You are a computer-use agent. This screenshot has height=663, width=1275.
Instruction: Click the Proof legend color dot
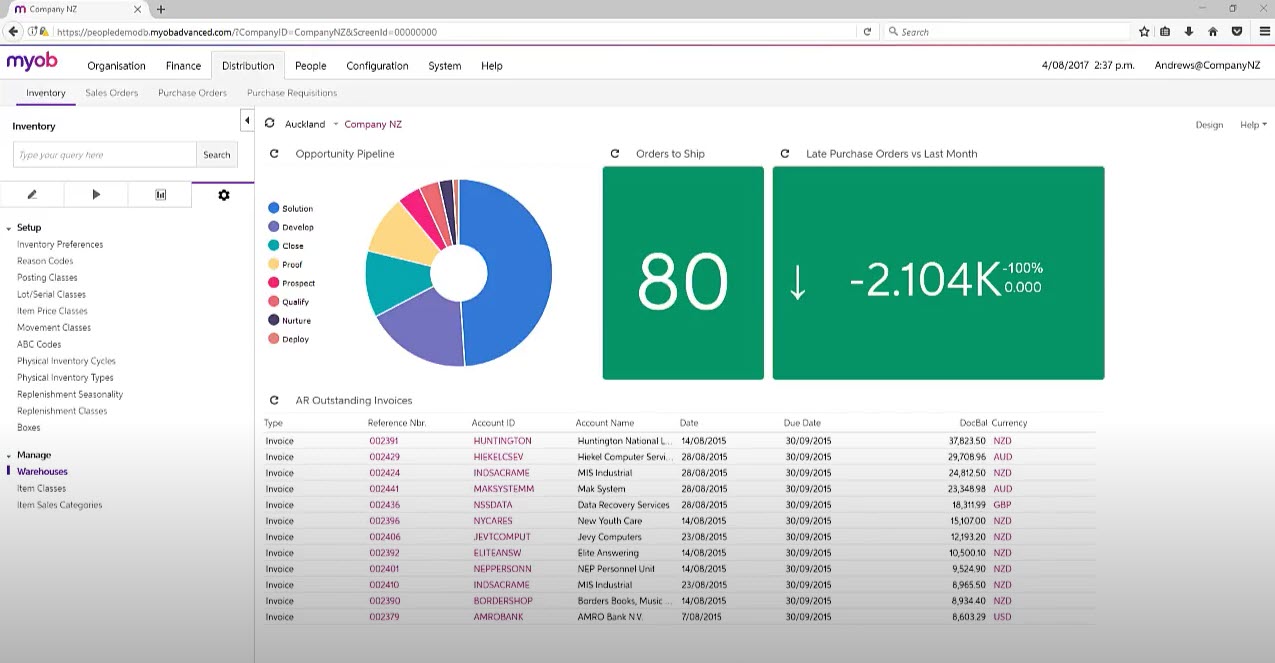273,264
